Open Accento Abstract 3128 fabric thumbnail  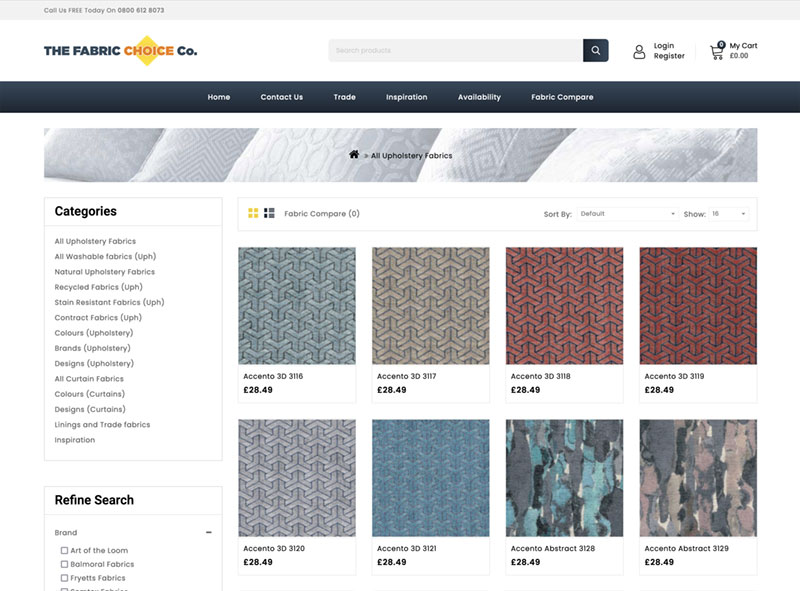point(564,478)
